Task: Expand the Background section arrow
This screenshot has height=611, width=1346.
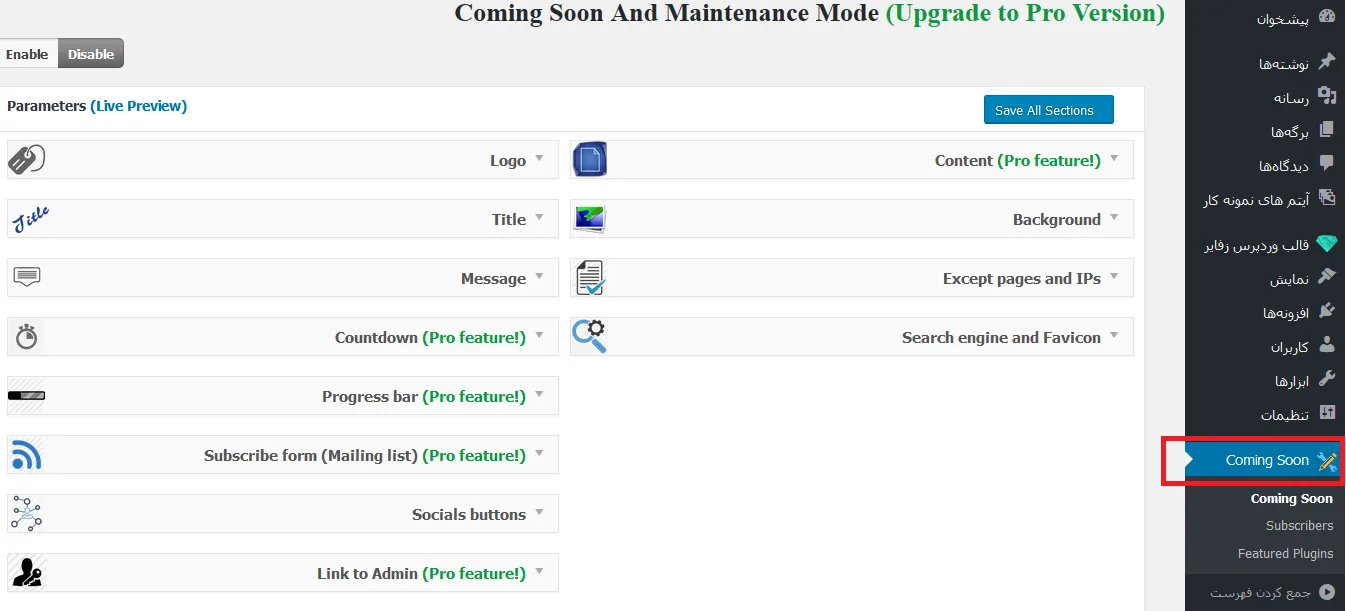Action: pos(1114,217)
